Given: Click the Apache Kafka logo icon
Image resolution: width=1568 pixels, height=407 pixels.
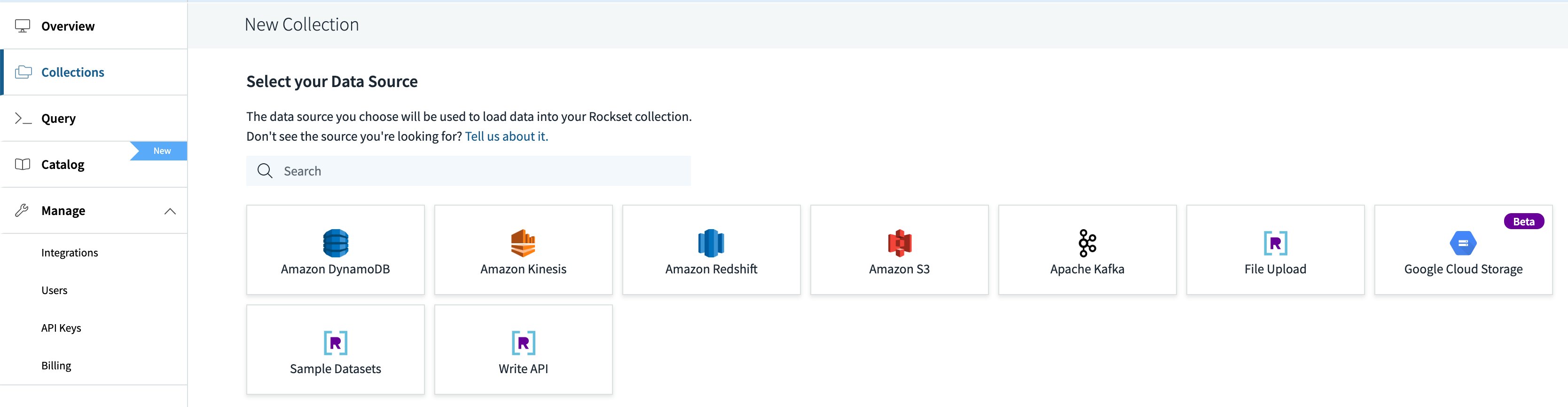Looking at the screenshot, I should point(1087,243).
